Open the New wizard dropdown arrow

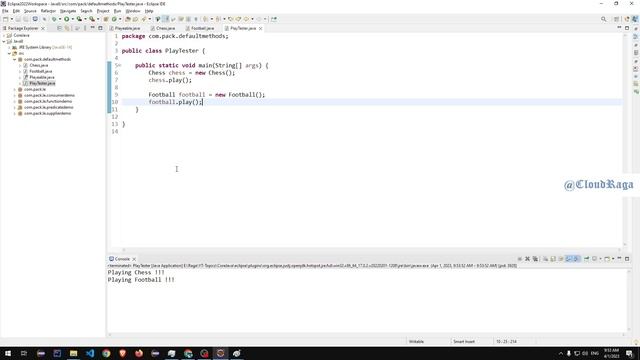(11, 19)
